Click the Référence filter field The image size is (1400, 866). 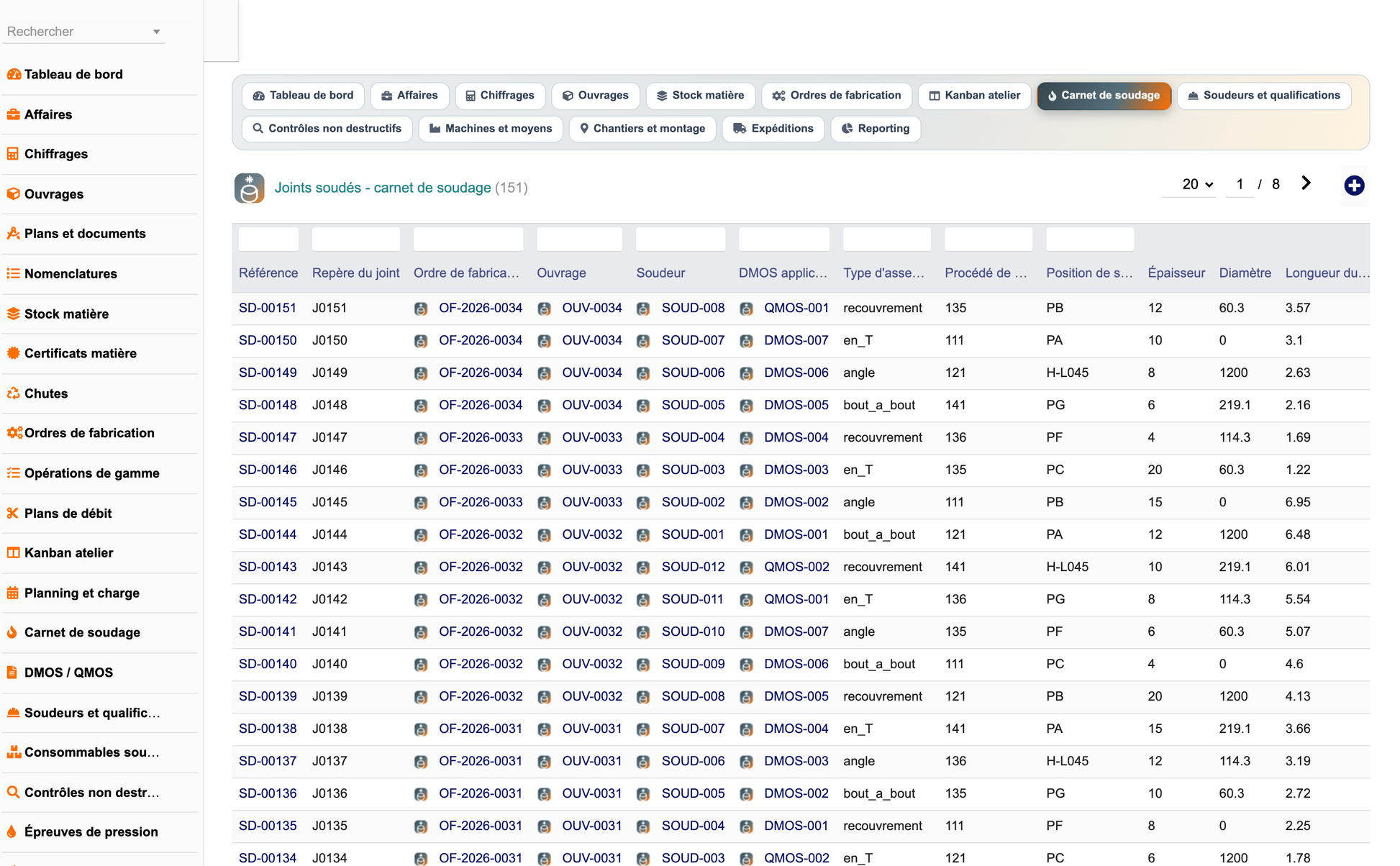tap(268, 239)
